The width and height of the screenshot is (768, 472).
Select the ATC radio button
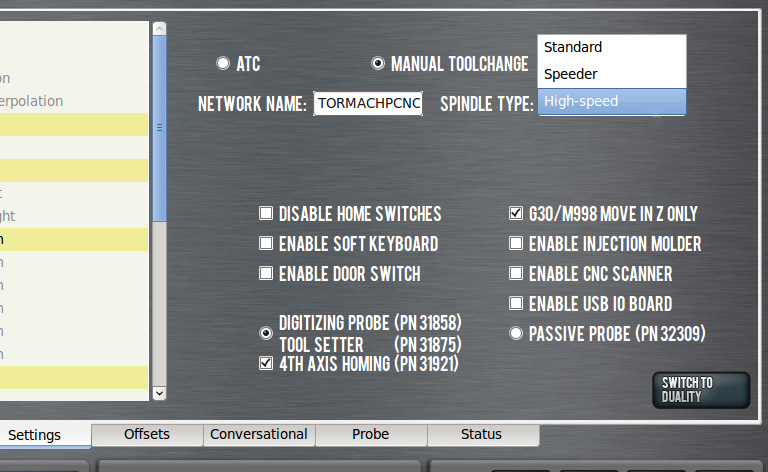point(223,64)
